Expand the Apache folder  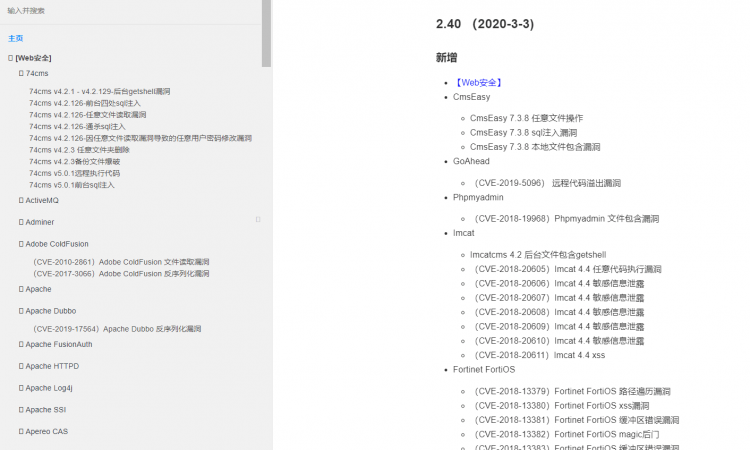pyautogui.click(x=35, y=289)
